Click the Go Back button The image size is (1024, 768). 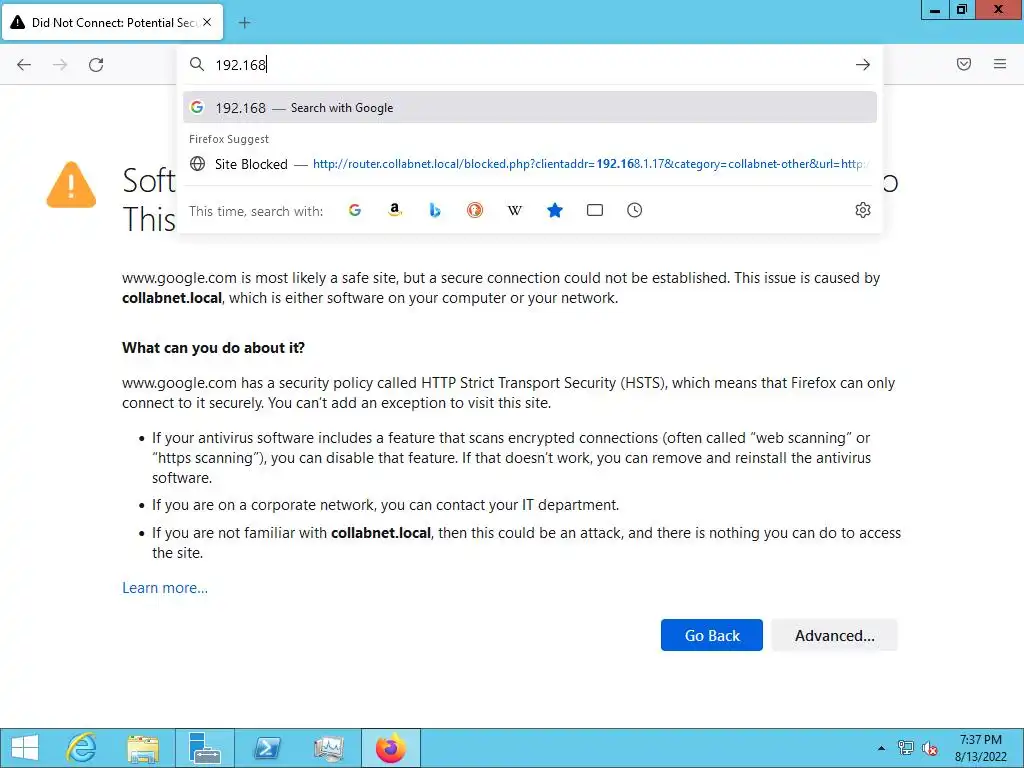[712, 635]
